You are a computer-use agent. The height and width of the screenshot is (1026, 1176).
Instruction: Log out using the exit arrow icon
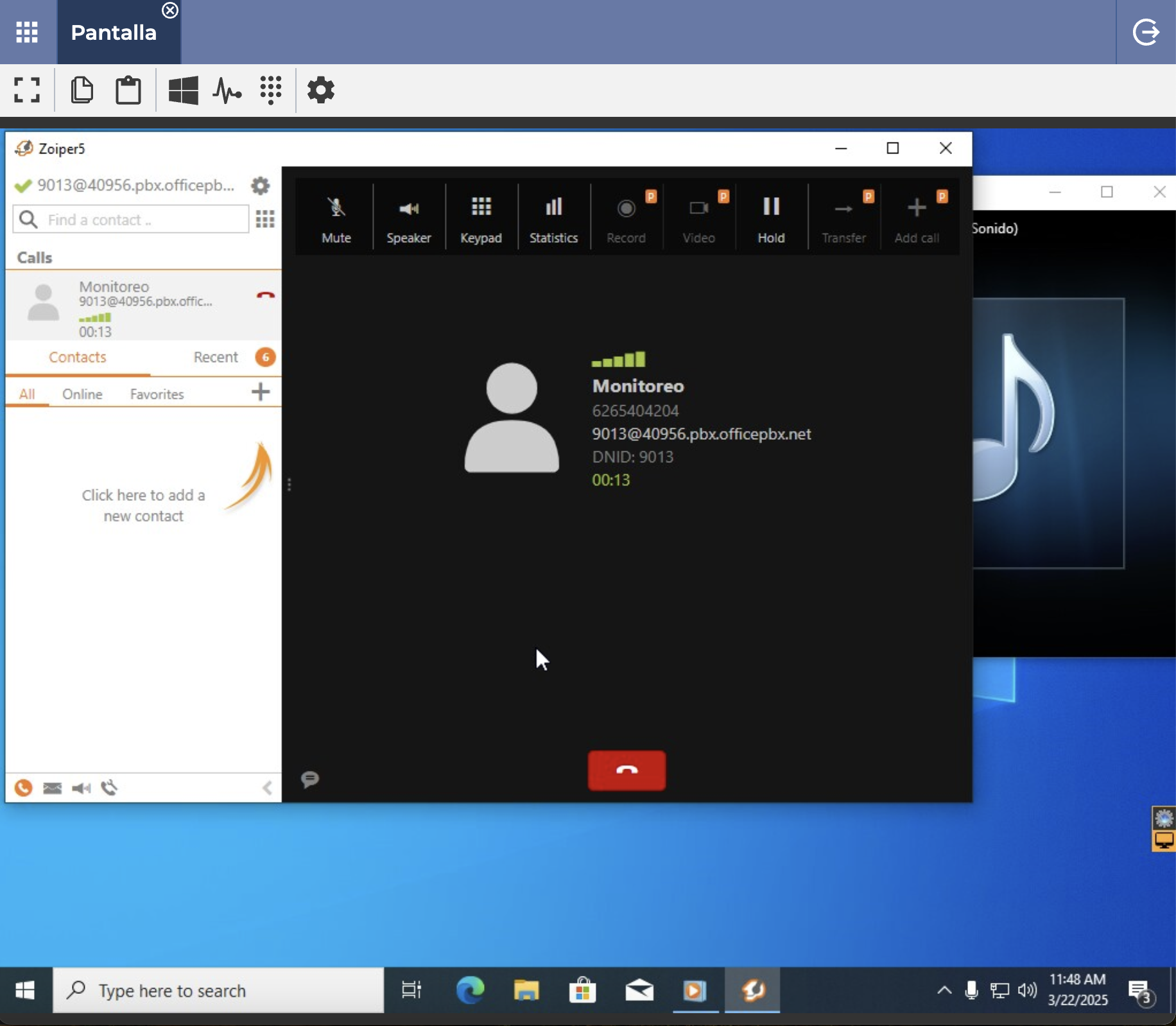coord(1146,32)
